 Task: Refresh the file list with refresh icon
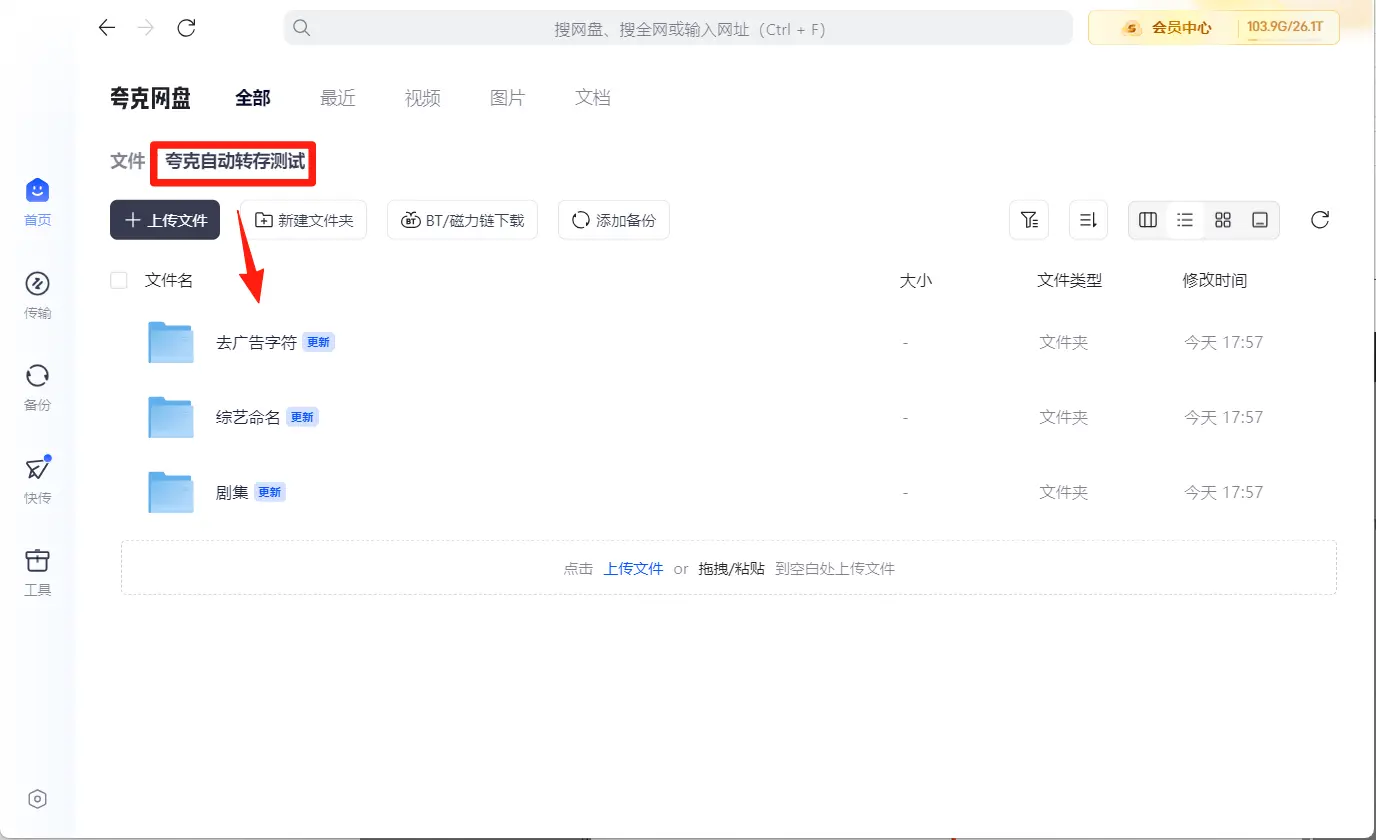click(x=1320, y=220)
